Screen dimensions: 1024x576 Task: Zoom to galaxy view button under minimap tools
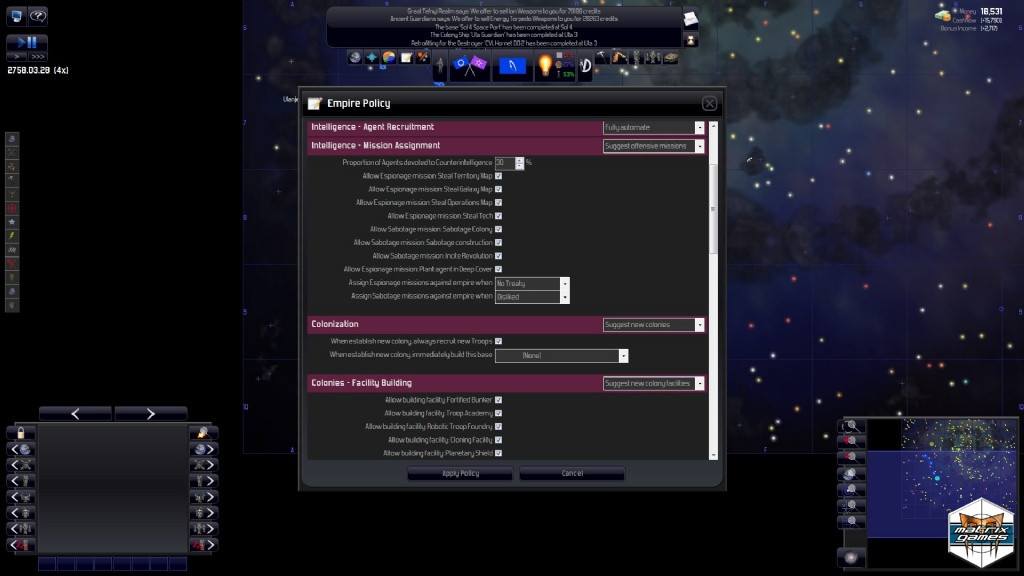pos(852,558)
